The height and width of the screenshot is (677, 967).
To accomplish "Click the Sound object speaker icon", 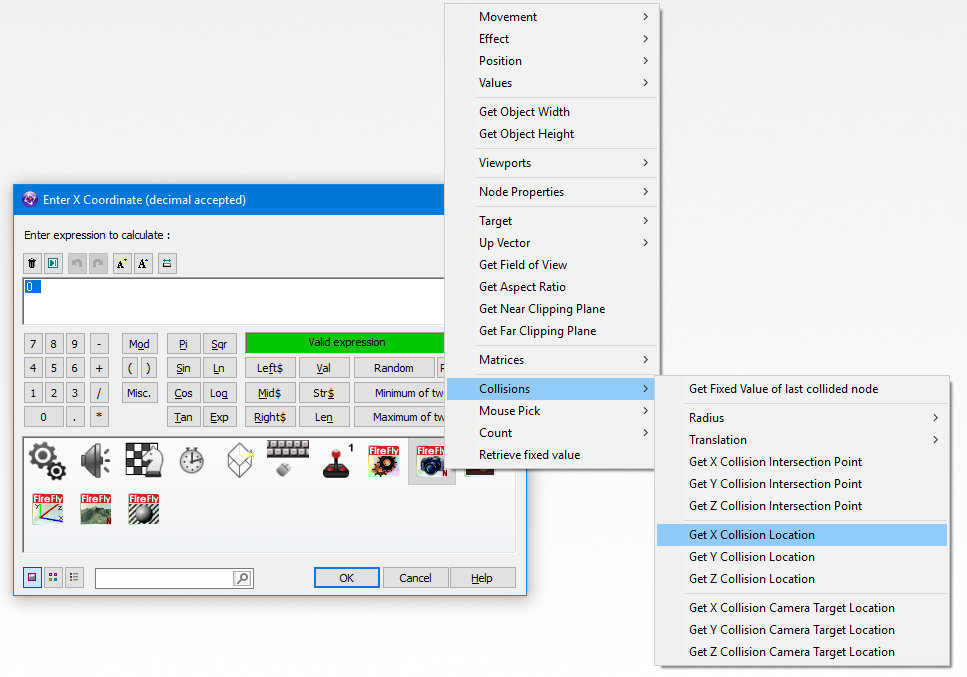I will 94,460.
